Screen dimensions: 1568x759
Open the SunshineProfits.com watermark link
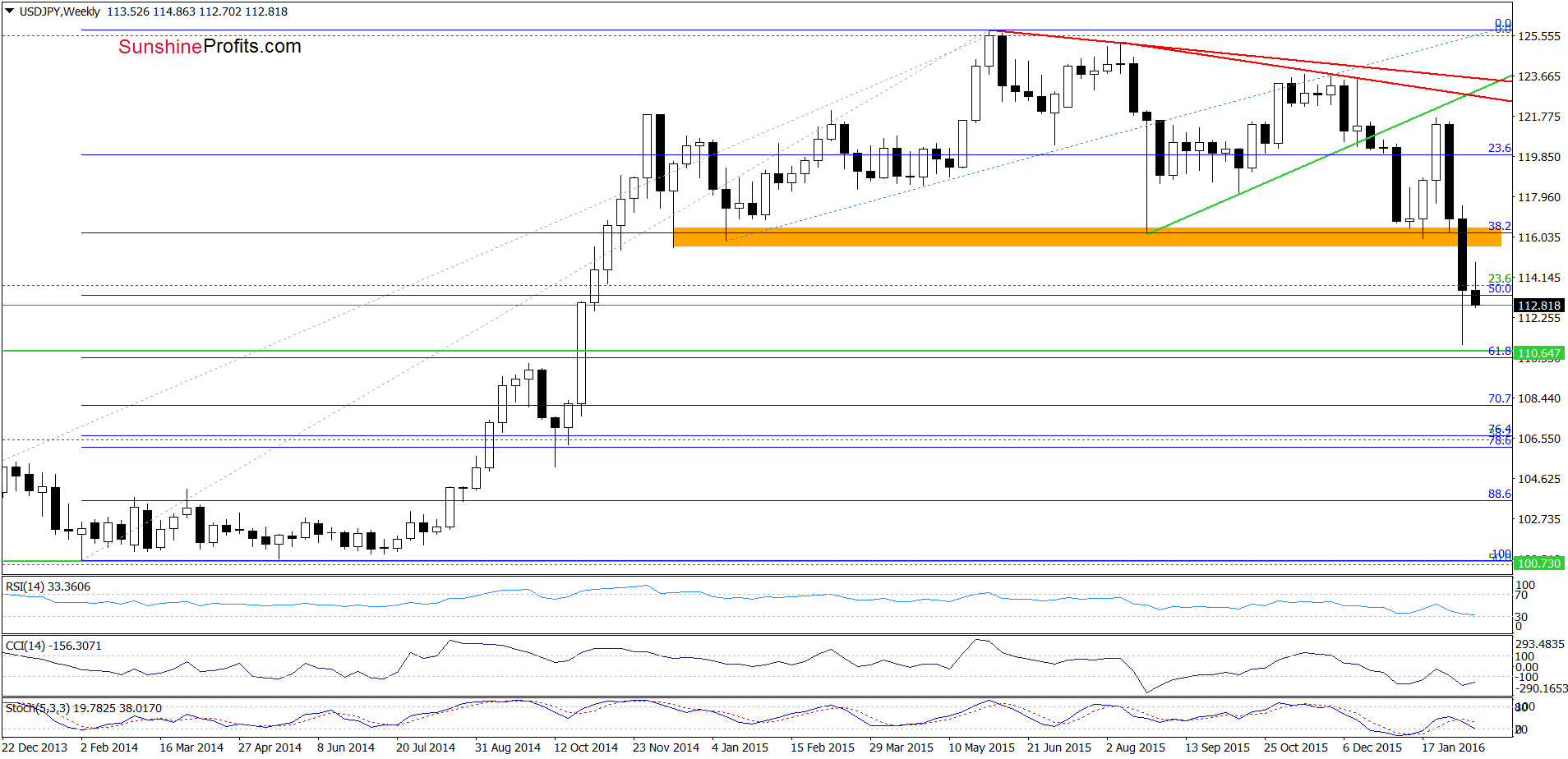pos(210,47)
